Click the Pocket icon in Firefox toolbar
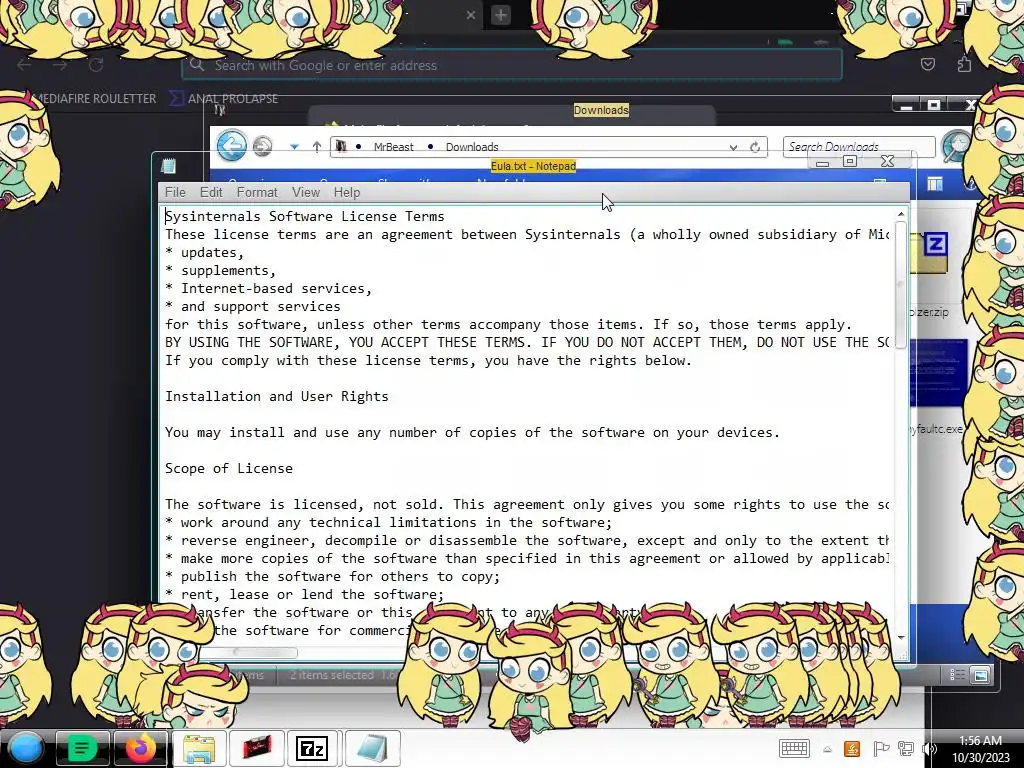Screen dimensions: 1024x768 pos(927,64)
